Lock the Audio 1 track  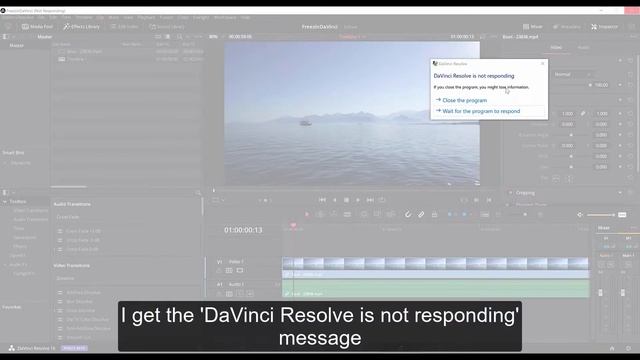(x=219, y=293)
